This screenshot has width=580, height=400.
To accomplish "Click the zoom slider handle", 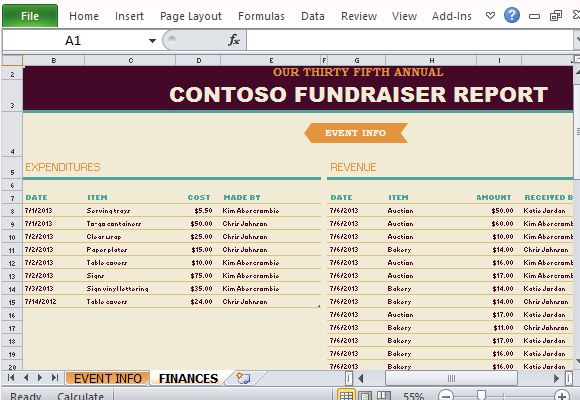I will click(481, 395).
